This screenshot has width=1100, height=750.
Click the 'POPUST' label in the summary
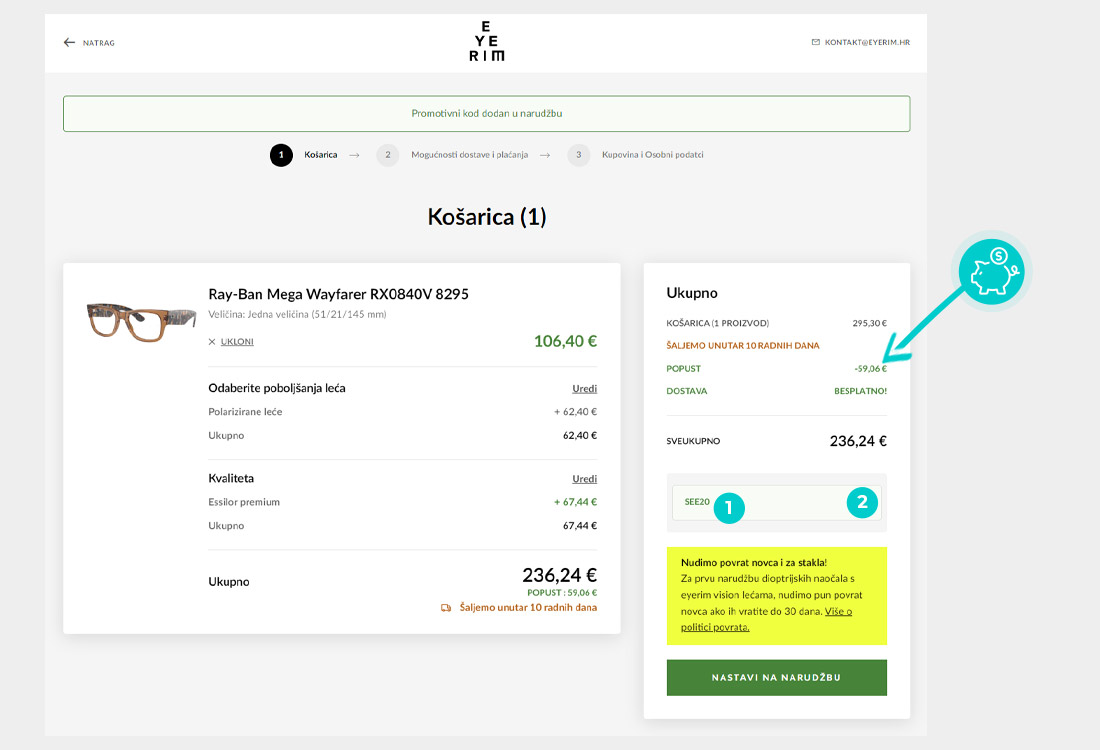[683, 369]
